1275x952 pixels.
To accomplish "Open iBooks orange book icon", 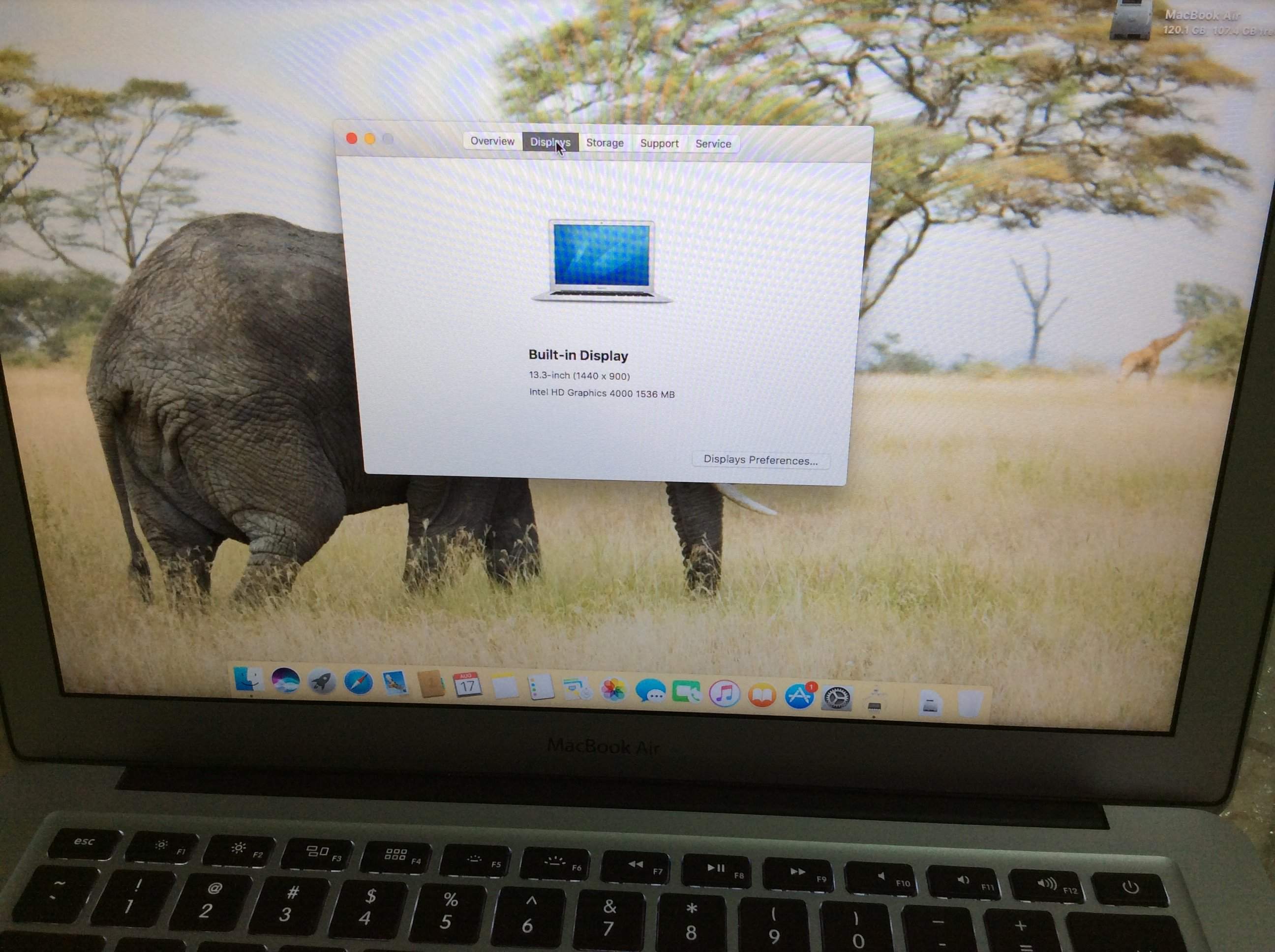I will point(762,695).
